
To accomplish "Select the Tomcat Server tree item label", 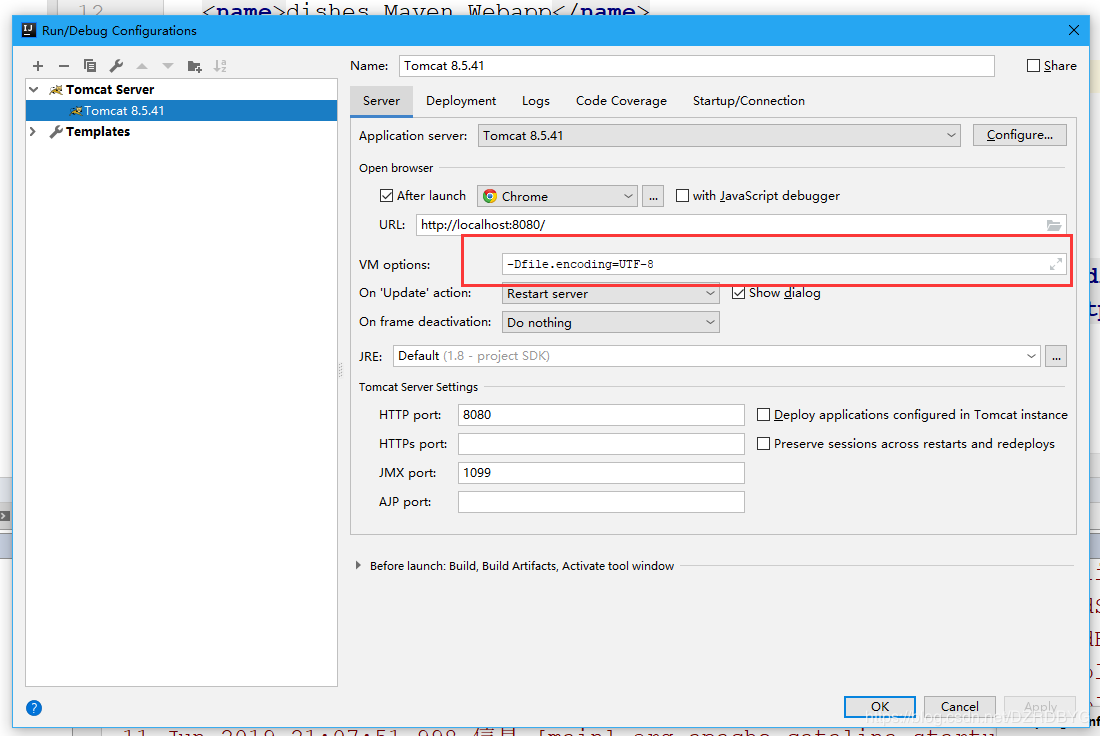I will [x=110, y=89].
